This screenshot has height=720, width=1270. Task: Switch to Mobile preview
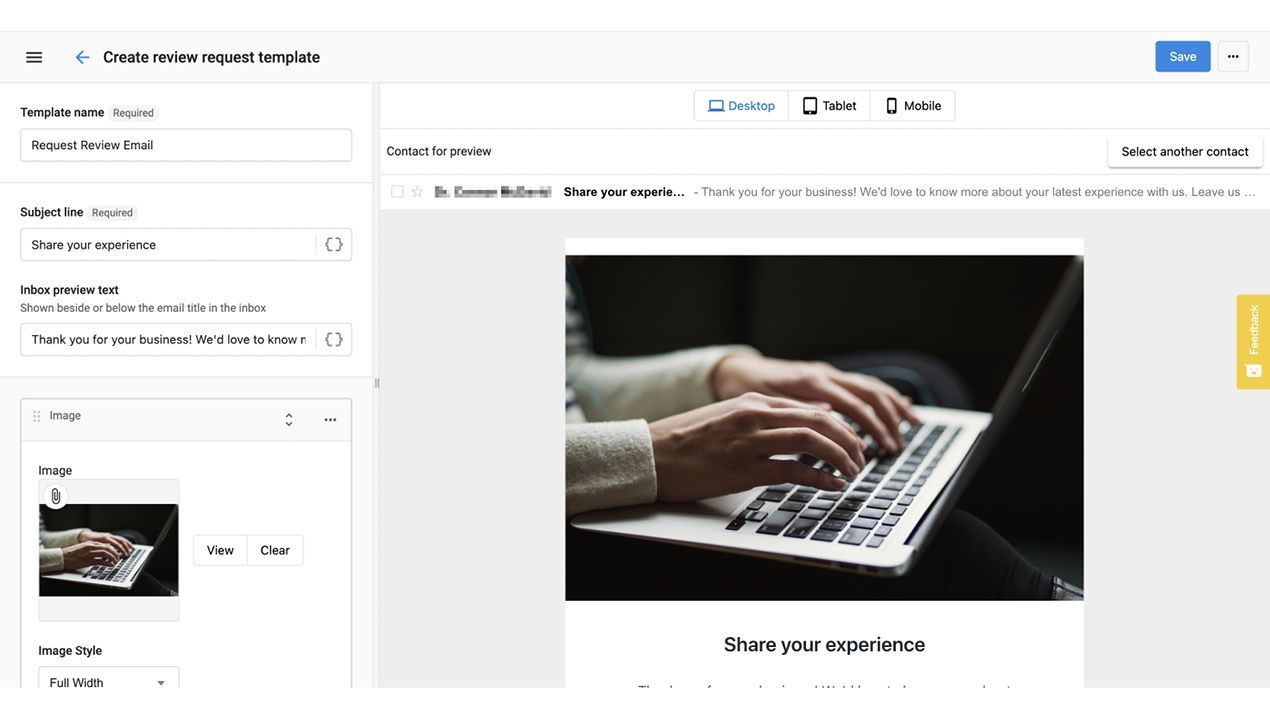click(x=912, y=106)
